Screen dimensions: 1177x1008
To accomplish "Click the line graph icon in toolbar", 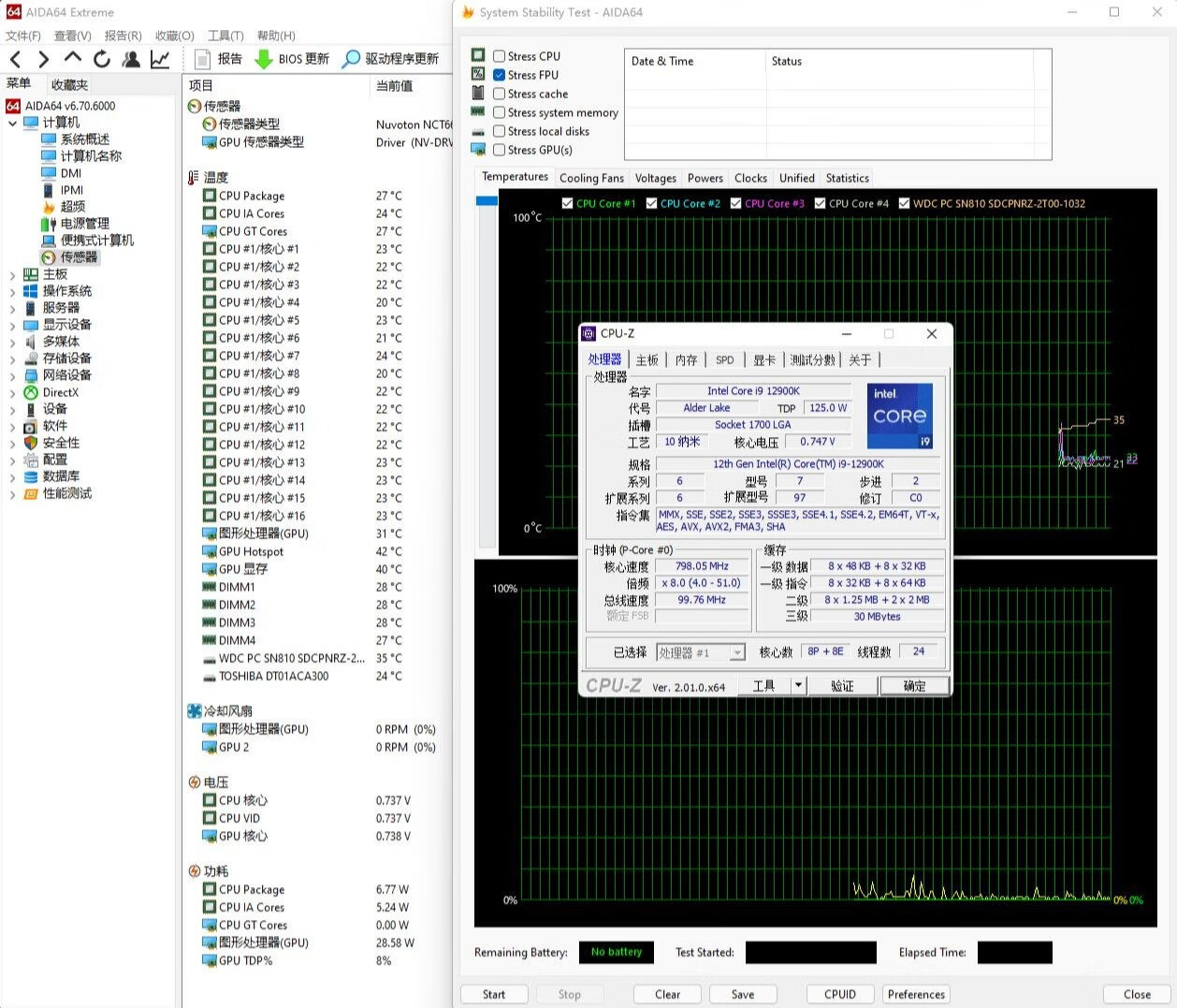I will coord(160,59).
